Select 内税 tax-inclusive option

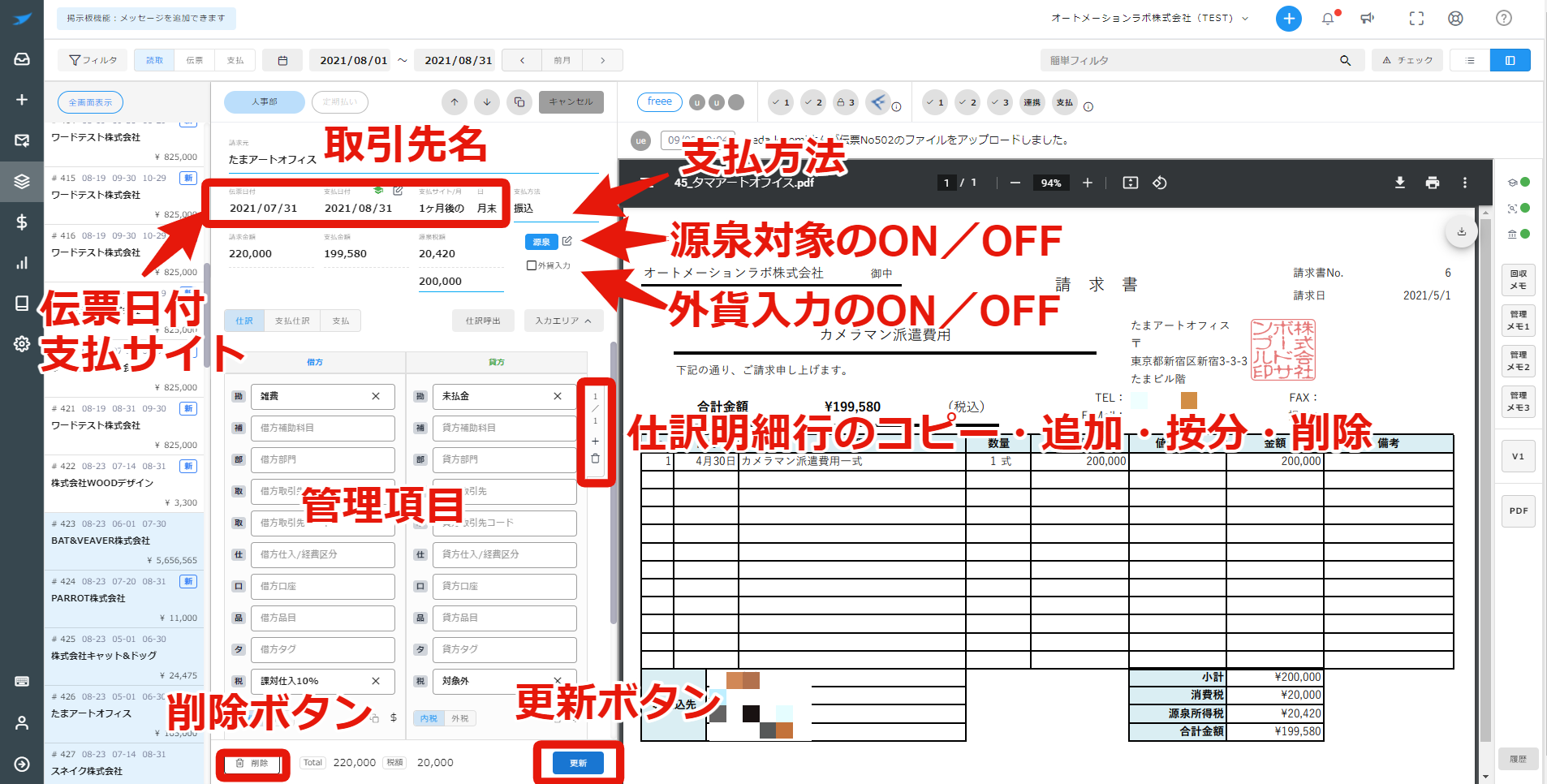pyautogui.click(x=429, y=718)
